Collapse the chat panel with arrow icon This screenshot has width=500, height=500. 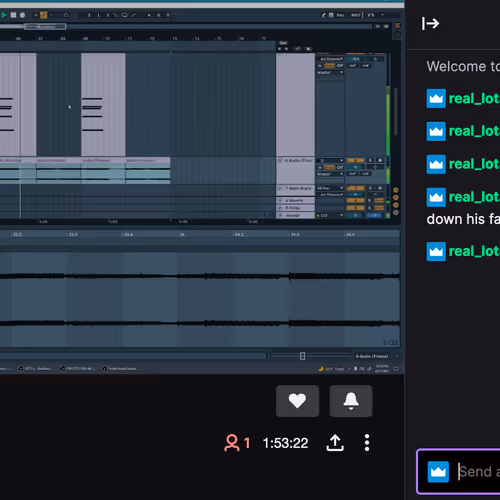[430, 23]
